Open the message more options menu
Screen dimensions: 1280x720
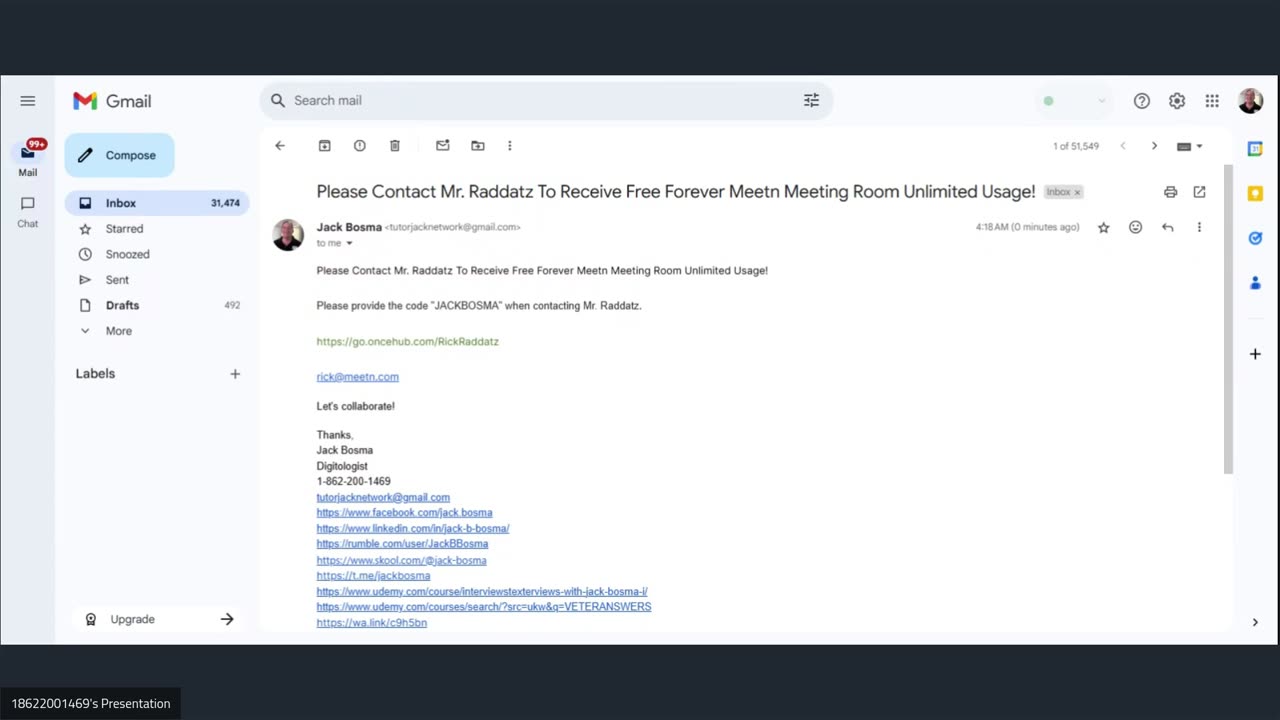(1199, 228)
